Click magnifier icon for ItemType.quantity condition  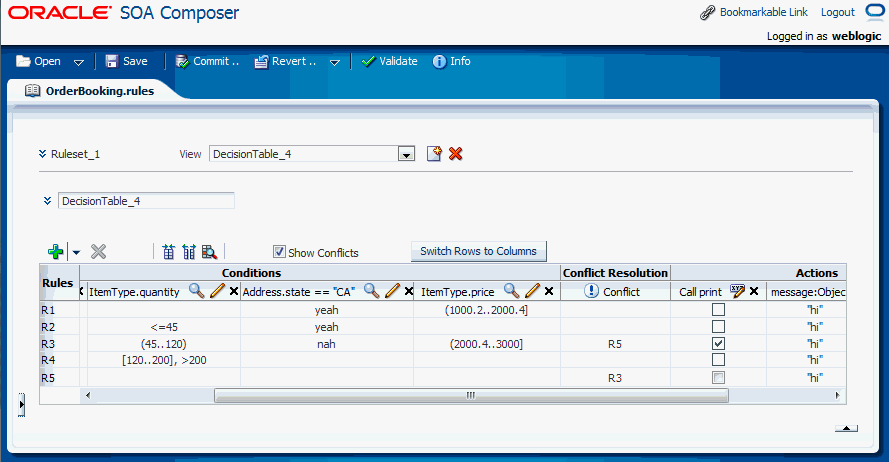pyautogui.click(x=197, y=291)
